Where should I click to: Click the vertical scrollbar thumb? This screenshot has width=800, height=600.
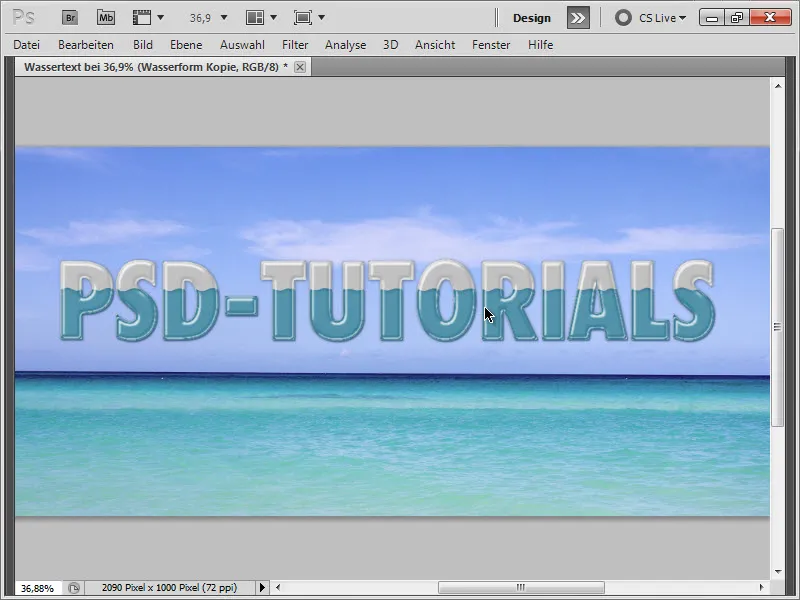tap(777, 327)
